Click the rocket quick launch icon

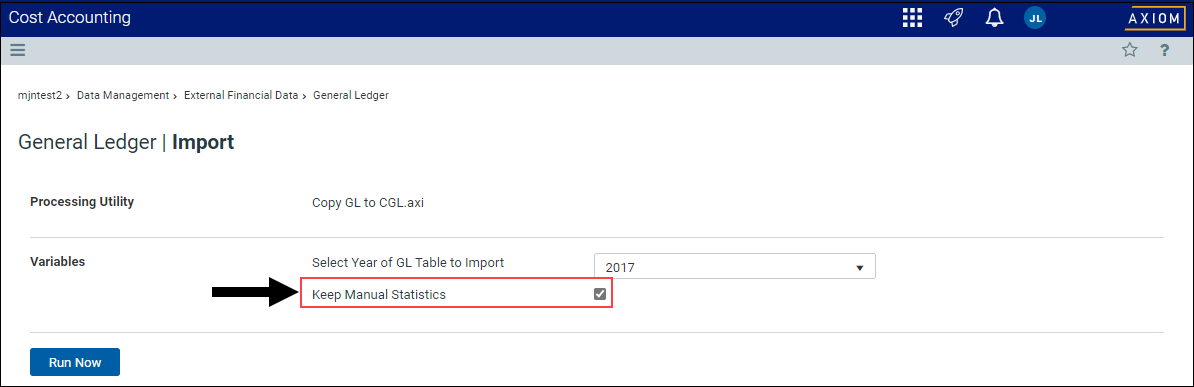coord(953,18)
